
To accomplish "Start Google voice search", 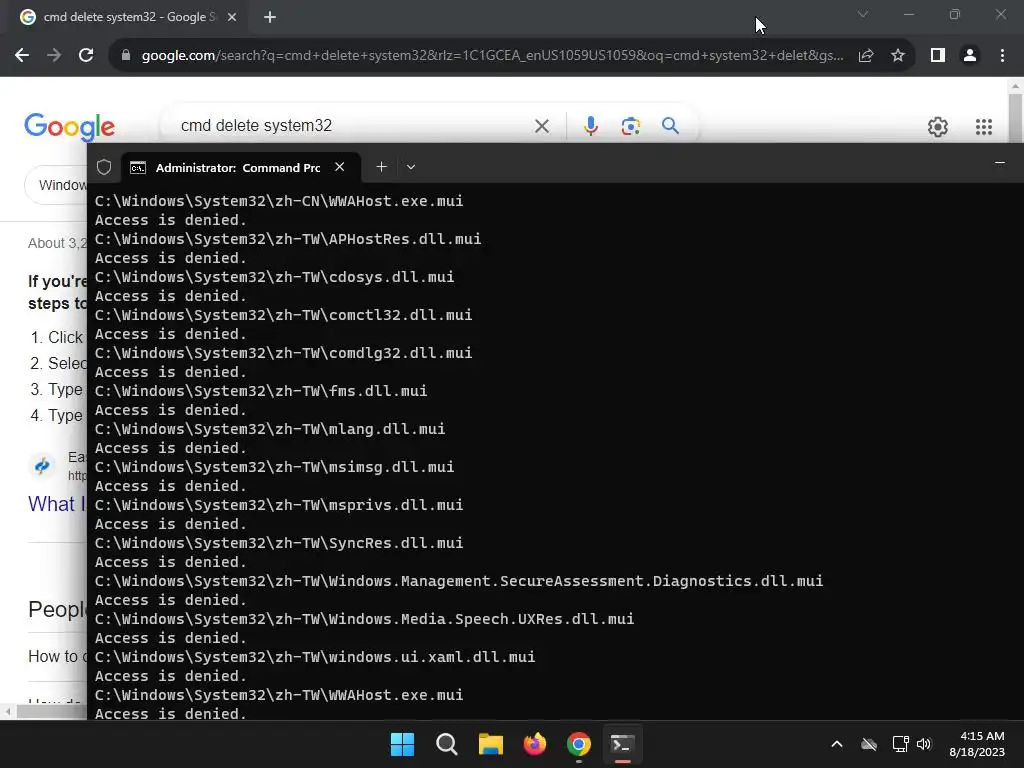I will pyautogui.click(x=590, y=126).
